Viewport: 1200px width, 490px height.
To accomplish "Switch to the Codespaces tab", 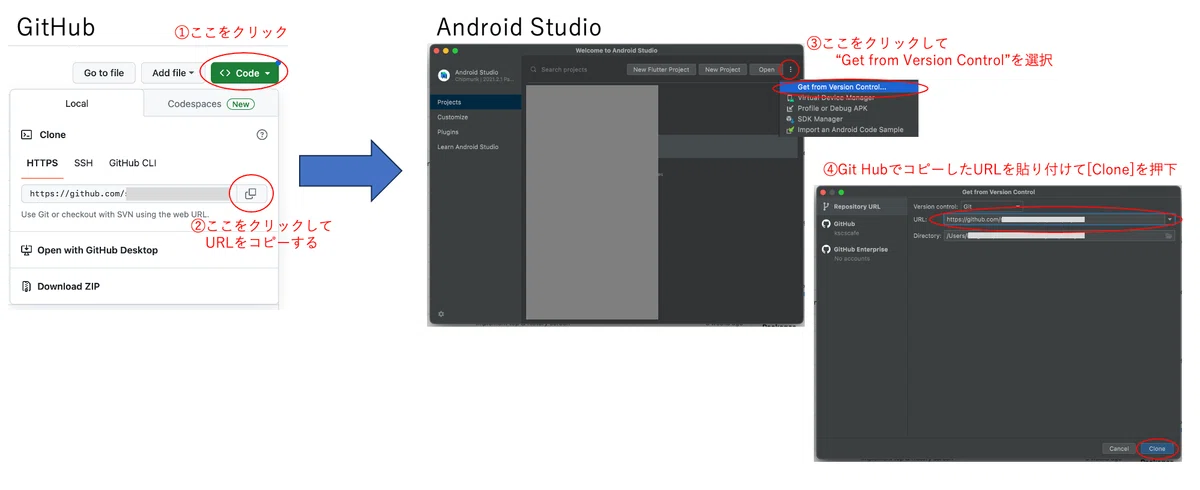I will point(210,103).
